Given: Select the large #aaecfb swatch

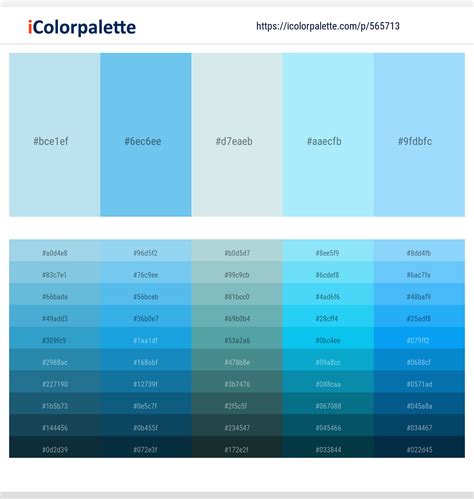Looking at the screenshot, I should (x=328, y=135).
